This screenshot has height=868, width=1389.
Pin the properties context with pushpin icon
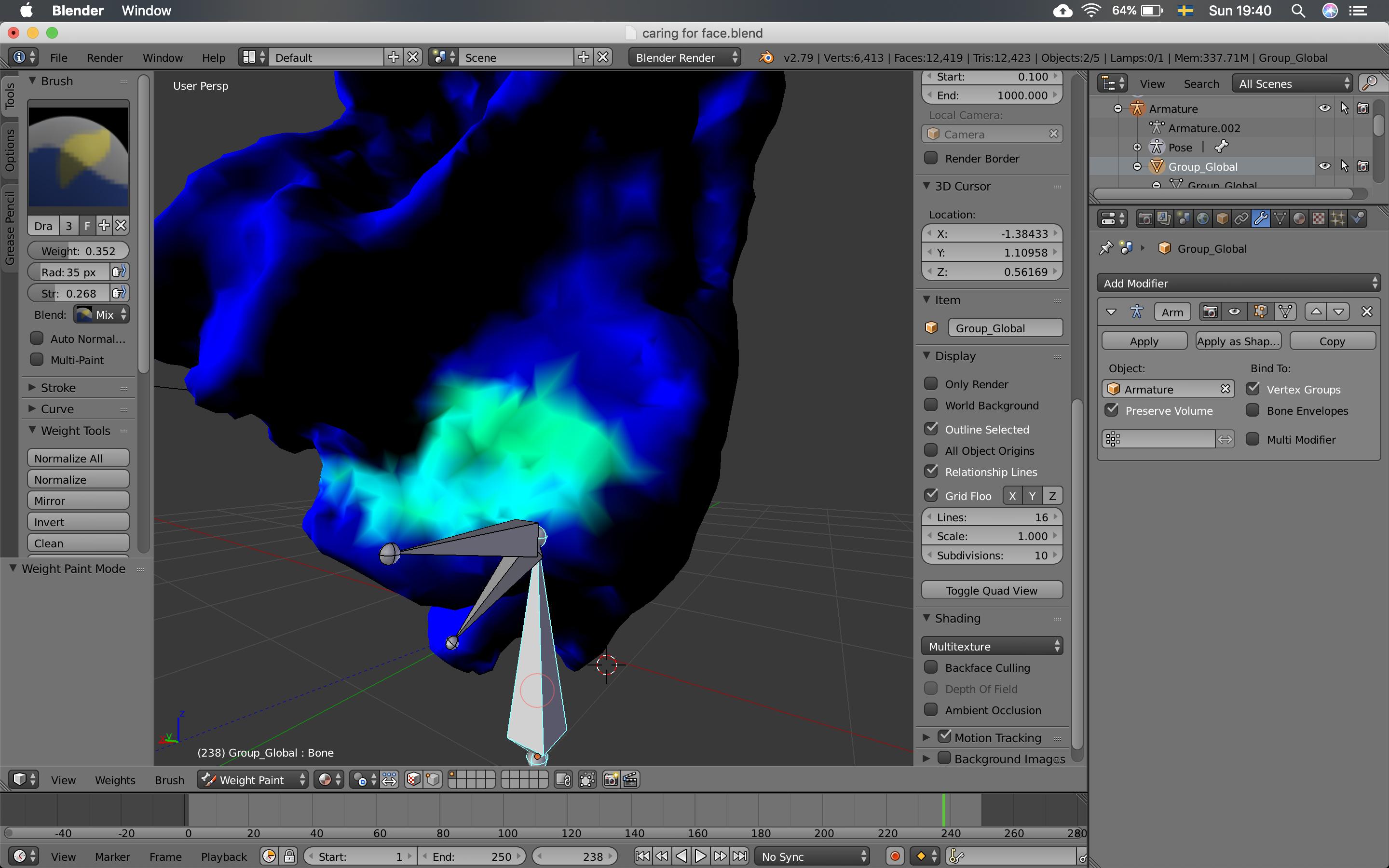[1105, 248]
